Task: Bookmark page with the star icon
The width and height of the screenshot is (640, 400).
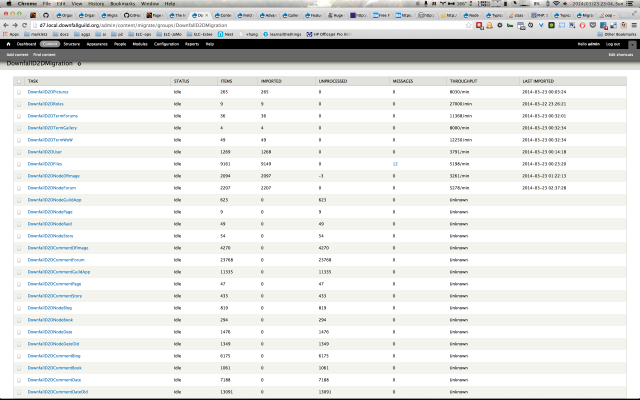Action: click(x=468, y=25)
